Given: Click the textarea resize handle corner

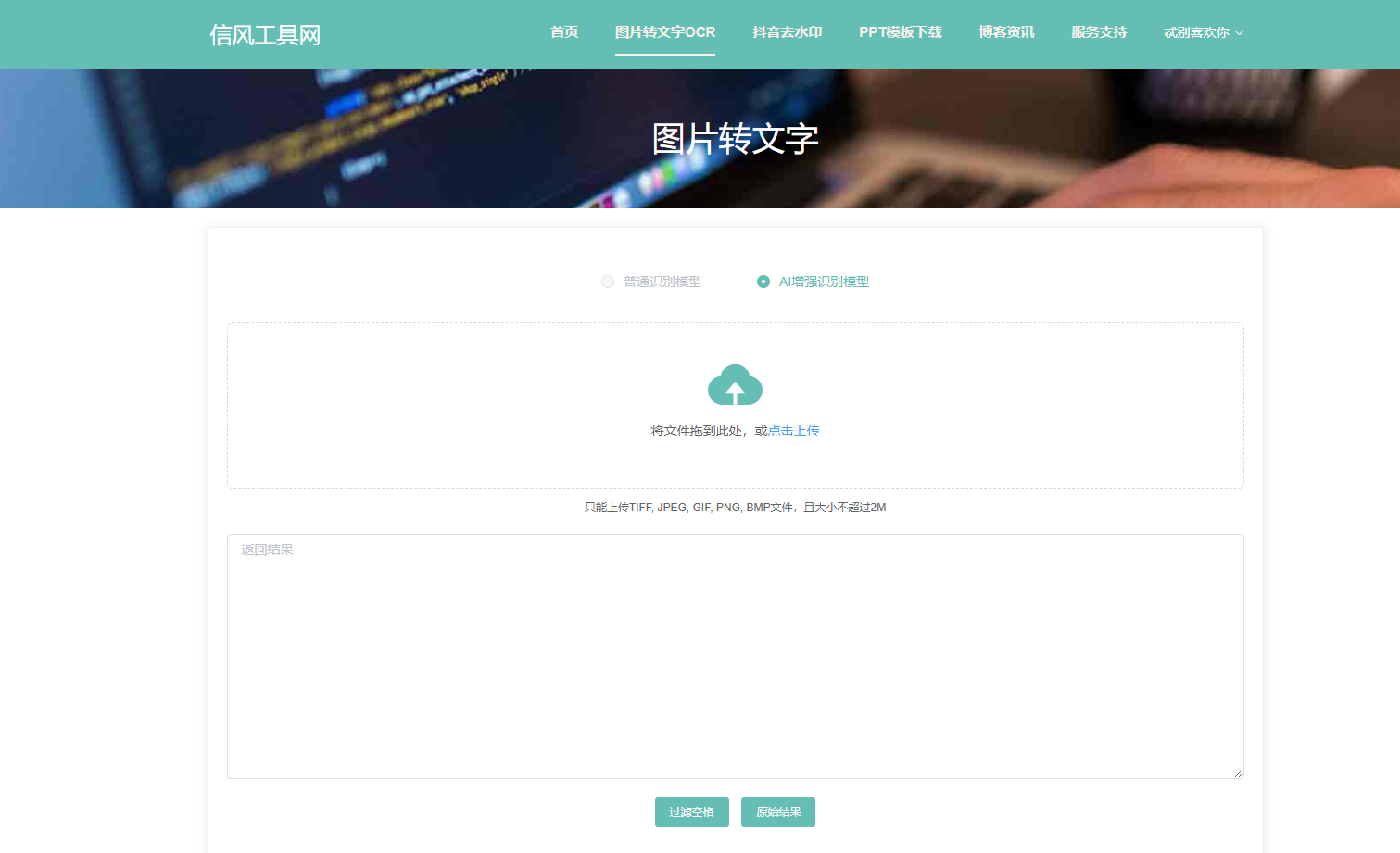Looking at the screenshot, I should point(1238,772).
